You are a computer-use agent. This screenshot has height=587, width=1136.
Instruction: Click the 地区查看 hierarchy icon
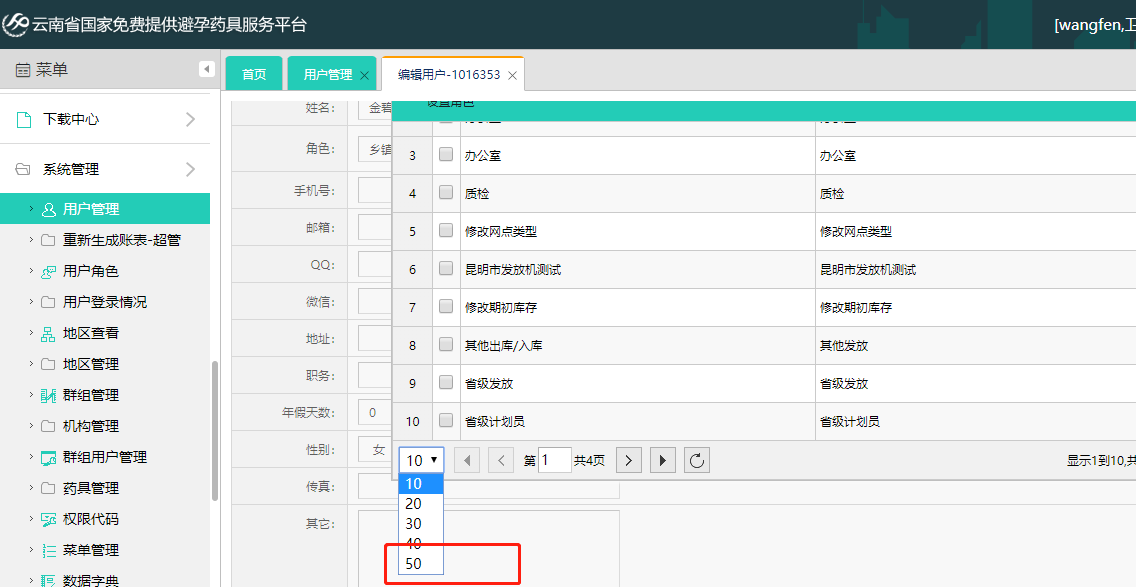tap(49, 334)
